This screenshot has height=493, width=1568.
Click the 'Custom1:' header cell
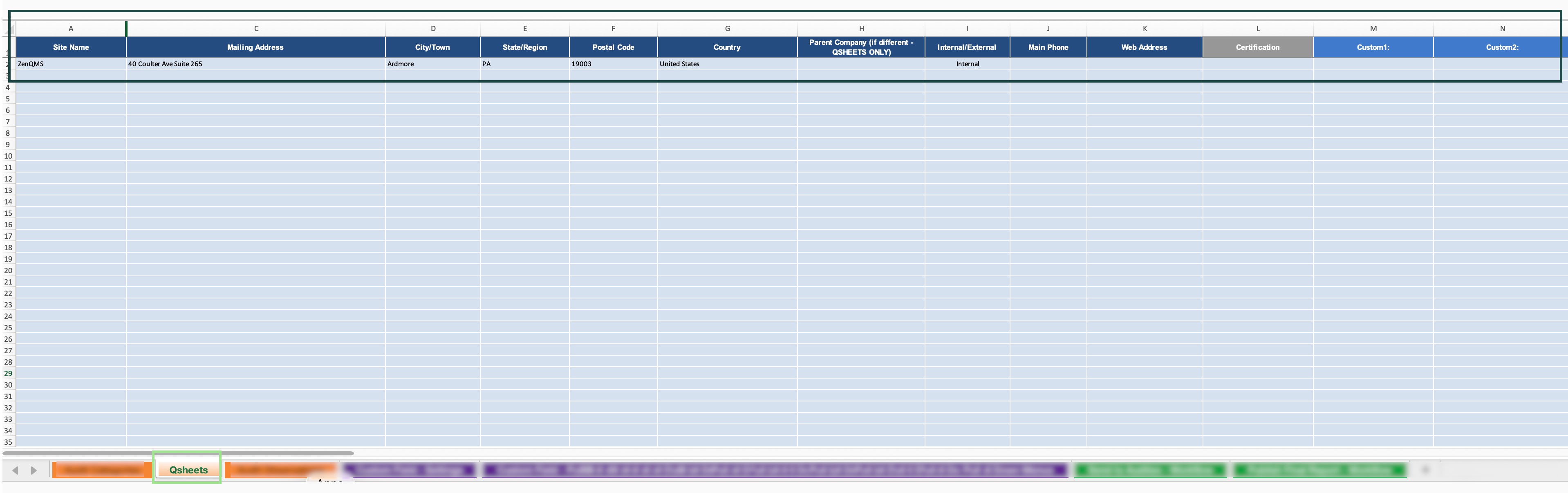click(x=1373, y=47)
